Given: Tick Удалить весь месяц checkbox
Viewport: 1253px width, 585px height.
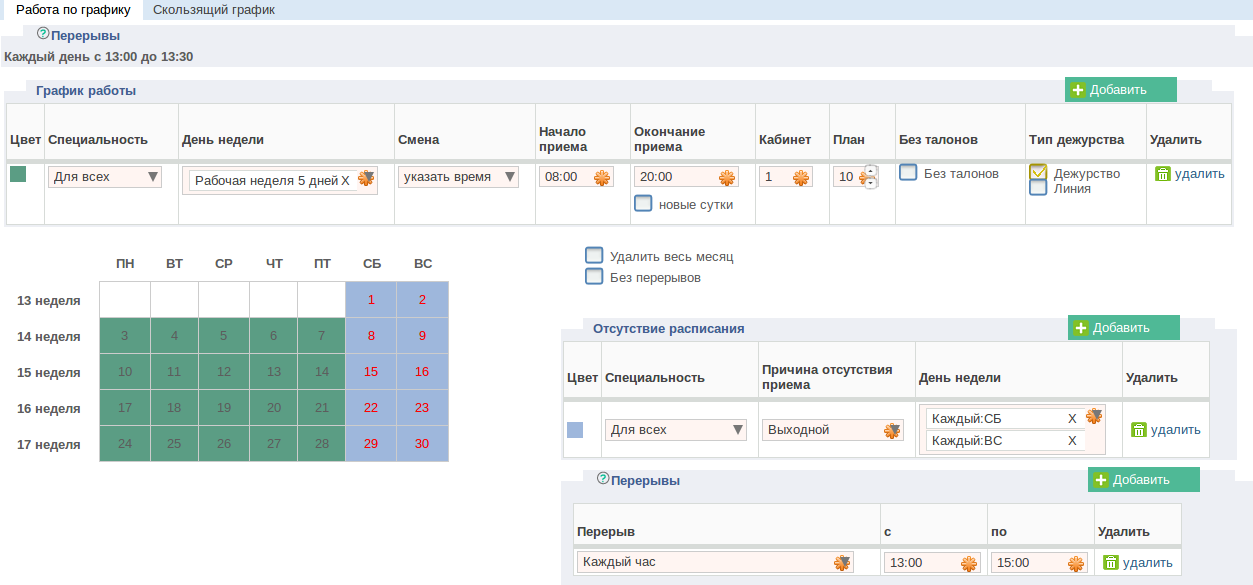Looking at the screenshot, I should [x=594, y=255].
